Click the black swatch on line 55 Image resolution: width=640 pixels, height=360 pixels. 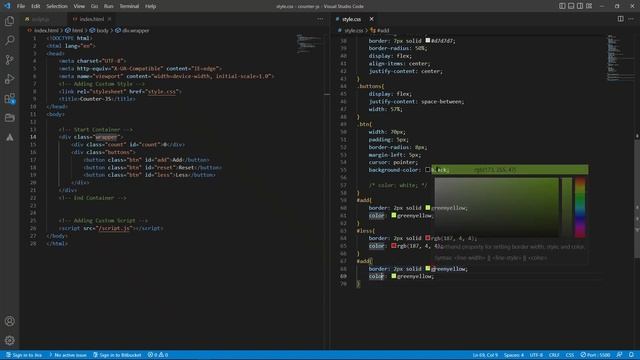(427, 169)
